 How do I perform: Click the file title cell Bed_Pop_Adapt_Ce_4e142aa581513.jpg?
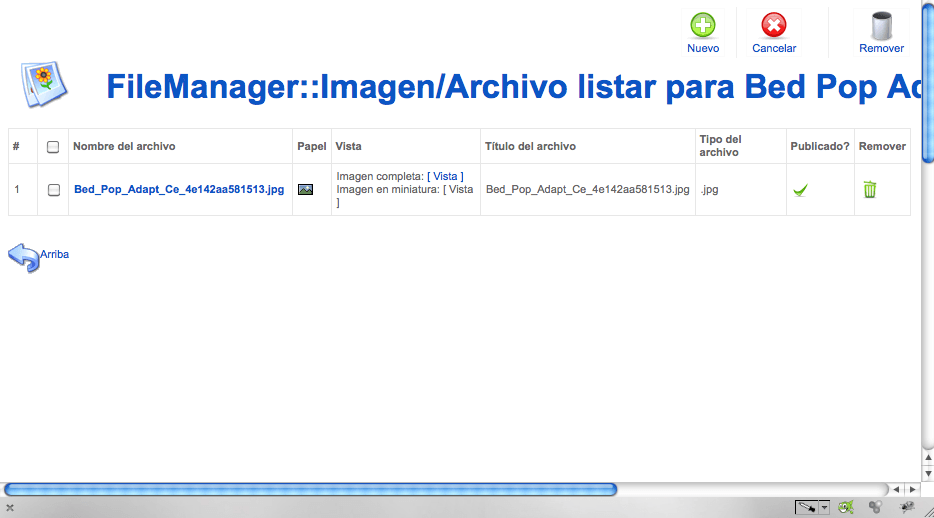click(x=587, y=189)
